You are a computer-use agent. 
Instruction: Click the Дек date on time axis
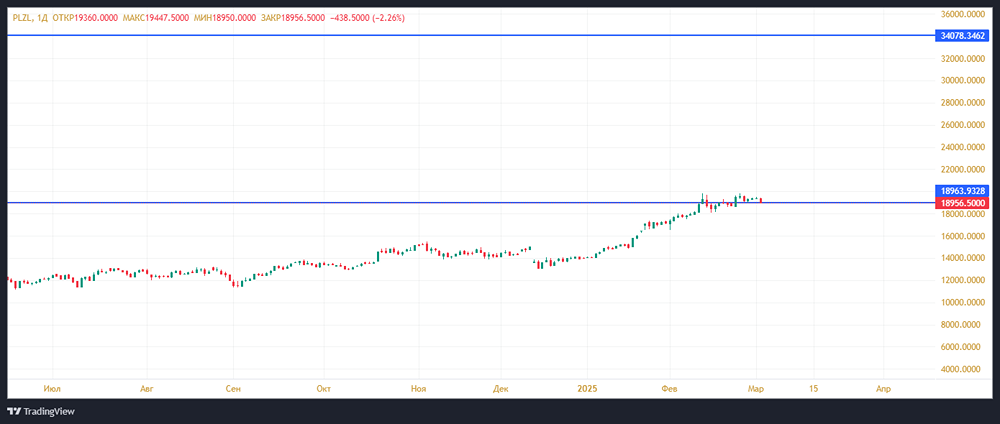(501, 388)
